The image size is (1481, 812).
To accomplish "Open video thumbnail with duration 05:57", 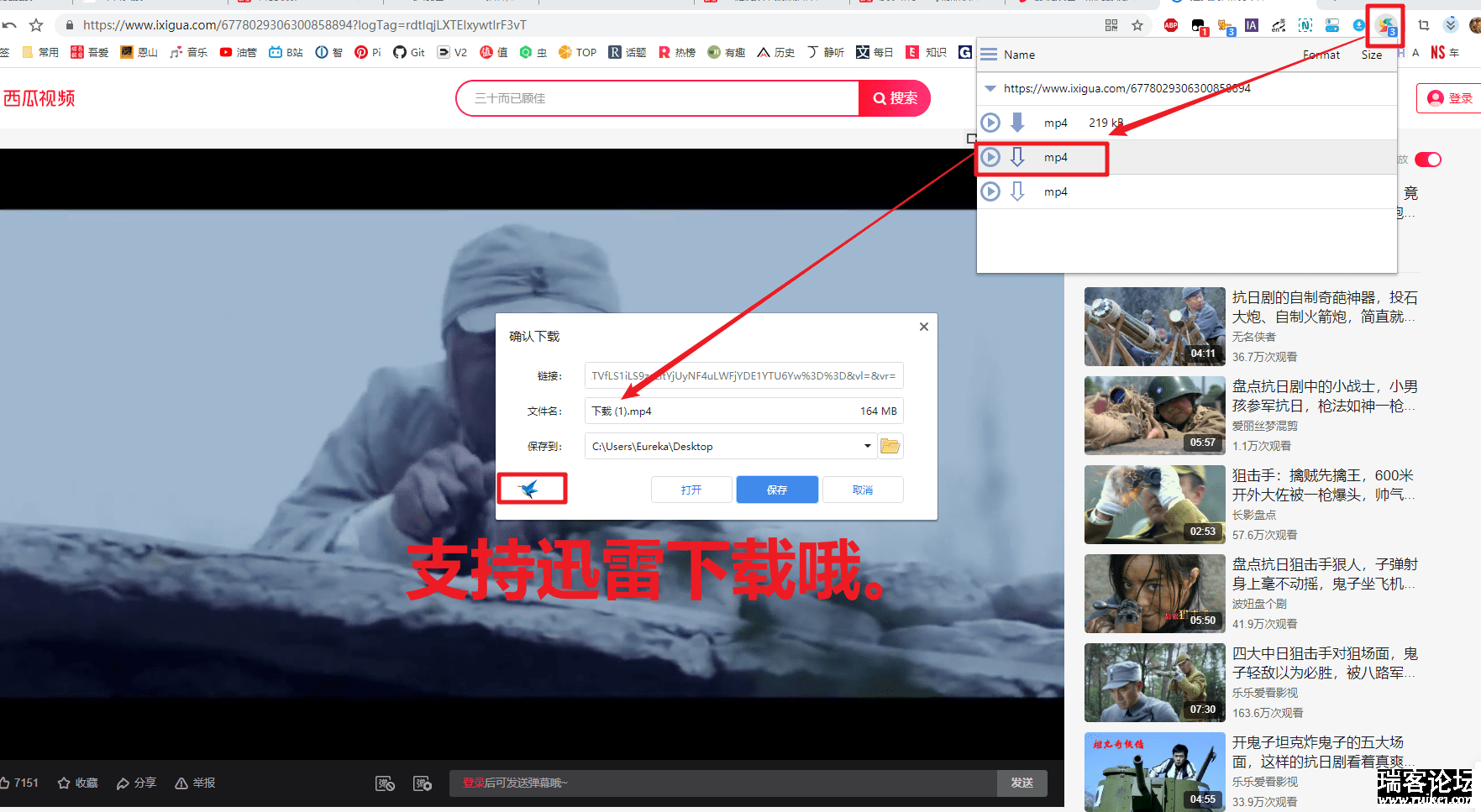I will (x=1155, y=416).
